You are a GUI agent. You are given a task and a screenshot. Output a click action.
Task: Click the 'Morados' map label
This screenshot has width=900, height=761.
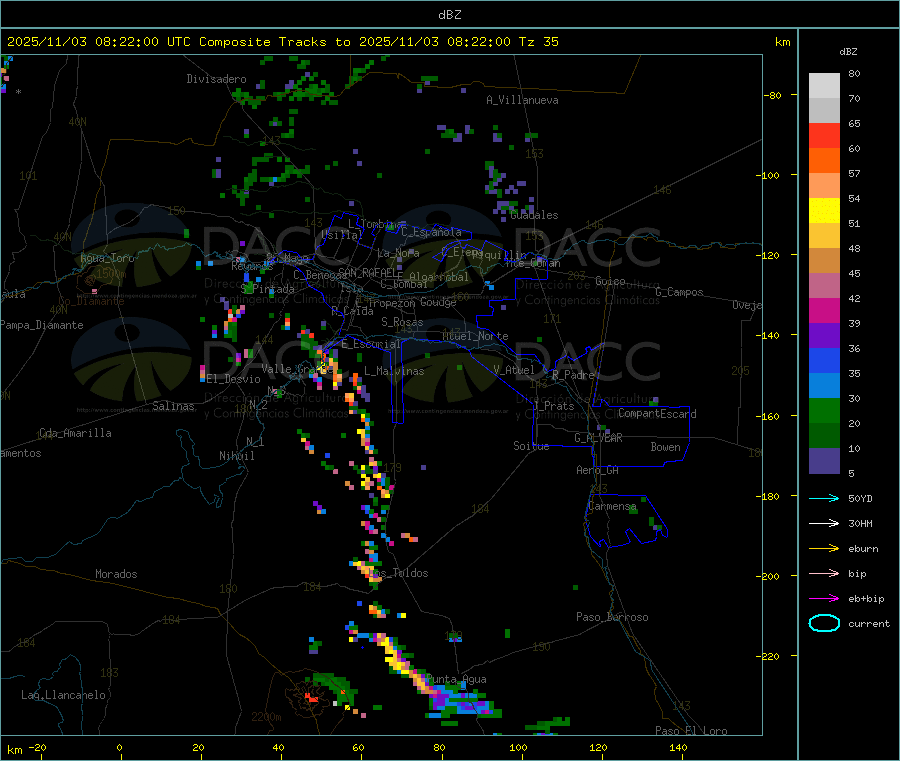pyautogui.click(x=117, y=574)
